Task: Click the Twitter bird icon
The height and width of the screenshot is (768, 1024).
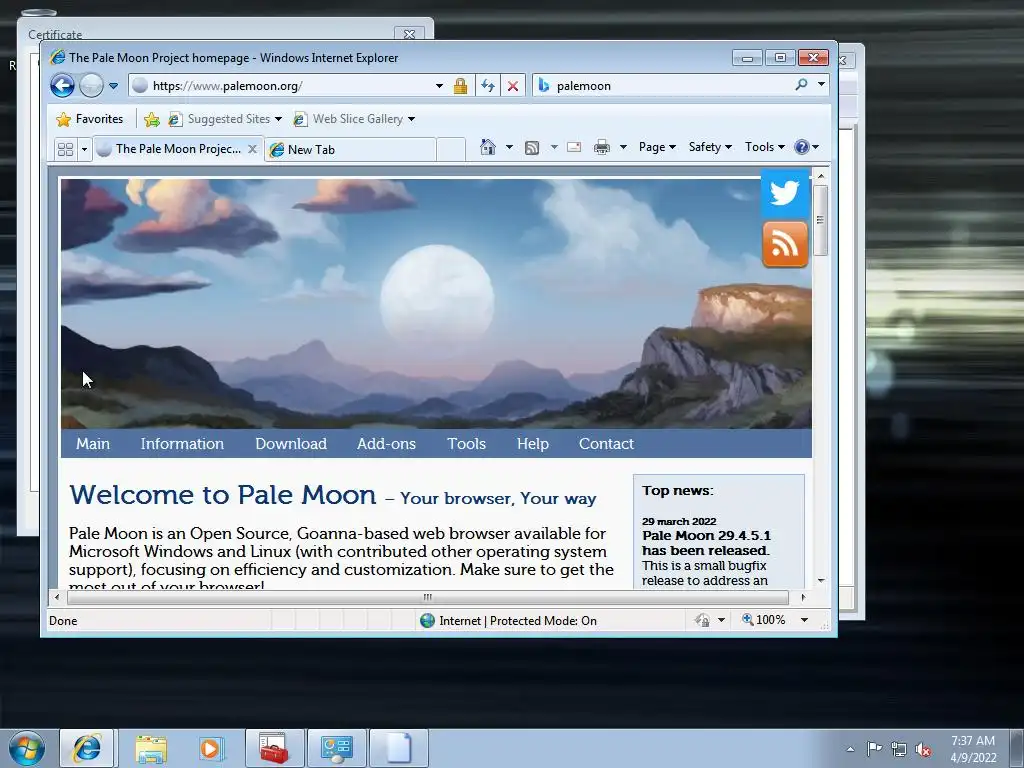Action: tap(785, 193)
